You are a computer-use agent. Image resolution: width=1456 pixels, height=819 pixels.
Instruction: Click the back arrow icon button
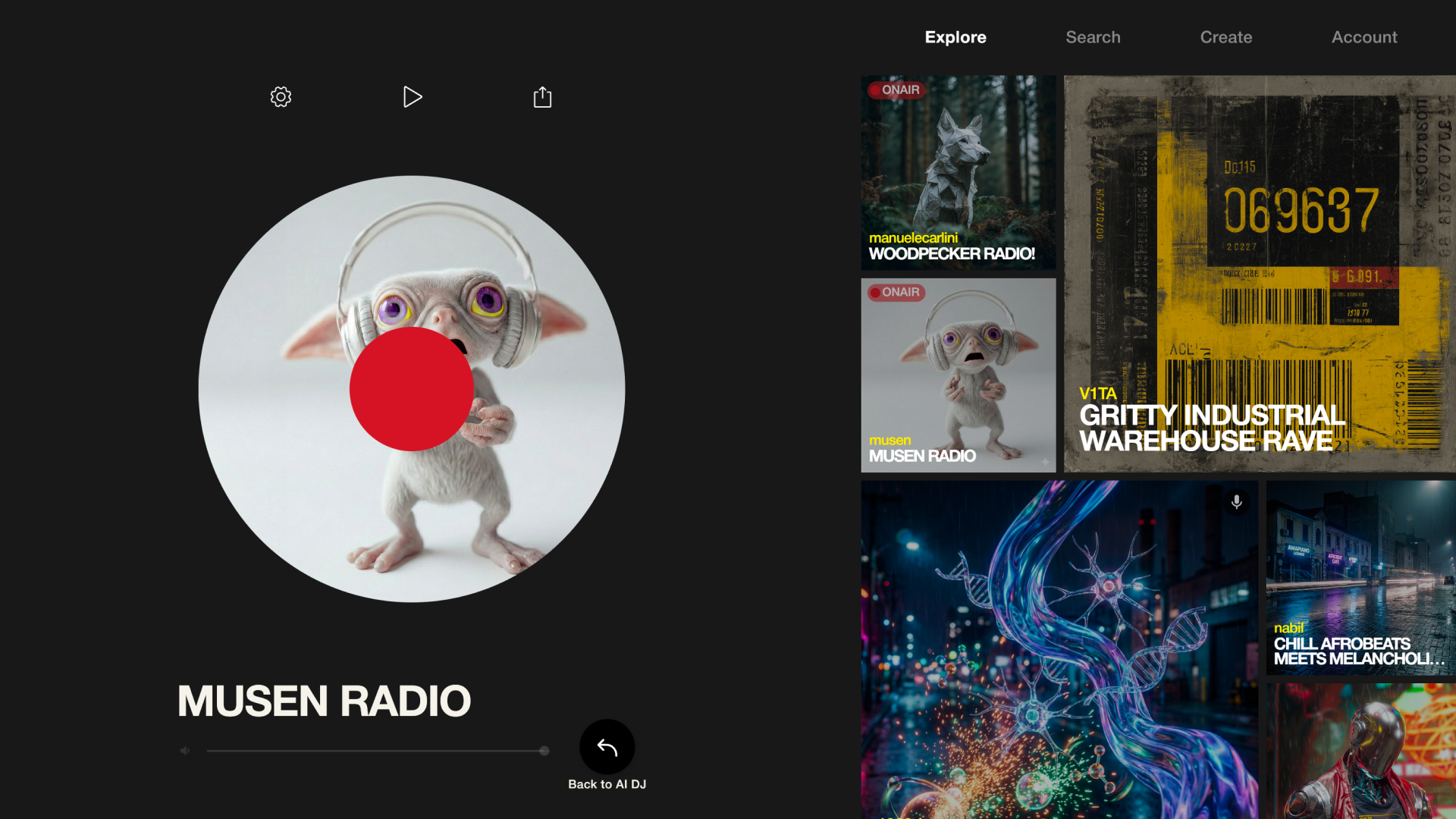point(607,747)
